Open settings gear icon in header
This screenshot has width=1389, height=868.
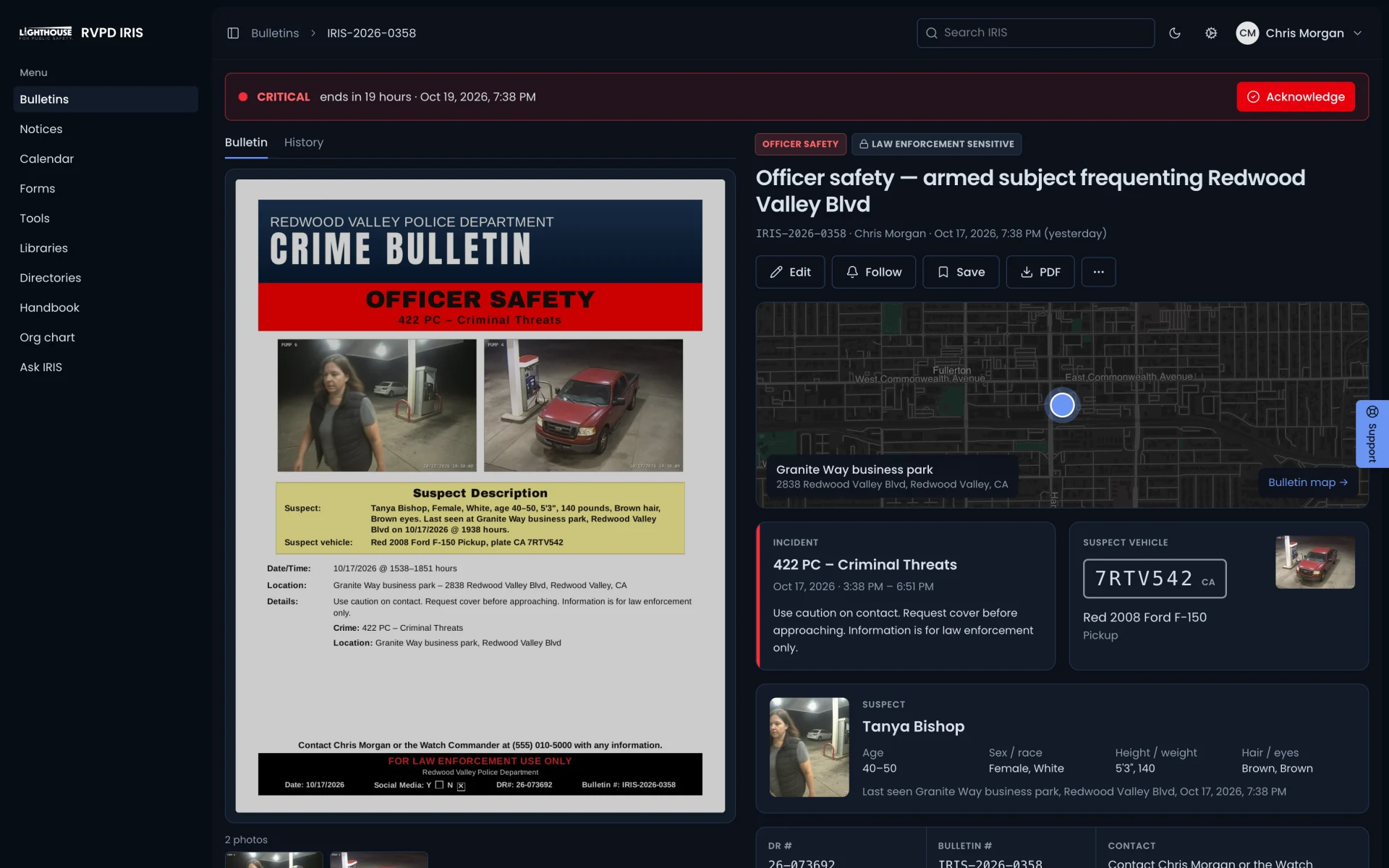coord(1211,33)
